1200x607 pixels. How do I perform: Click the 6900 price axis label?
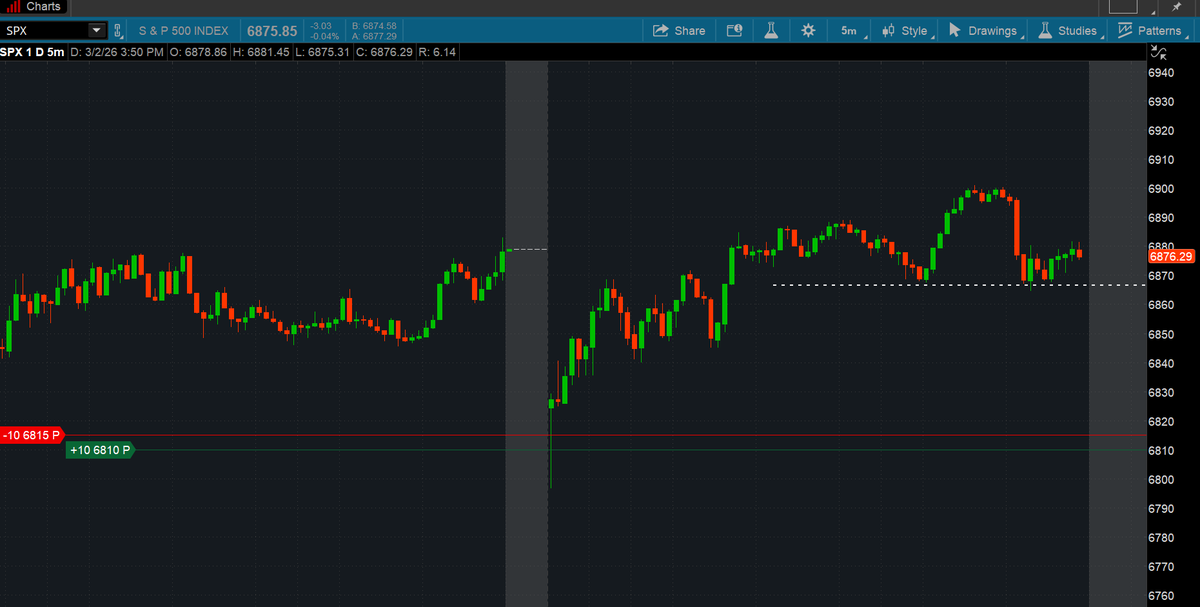click(1161, 188)
